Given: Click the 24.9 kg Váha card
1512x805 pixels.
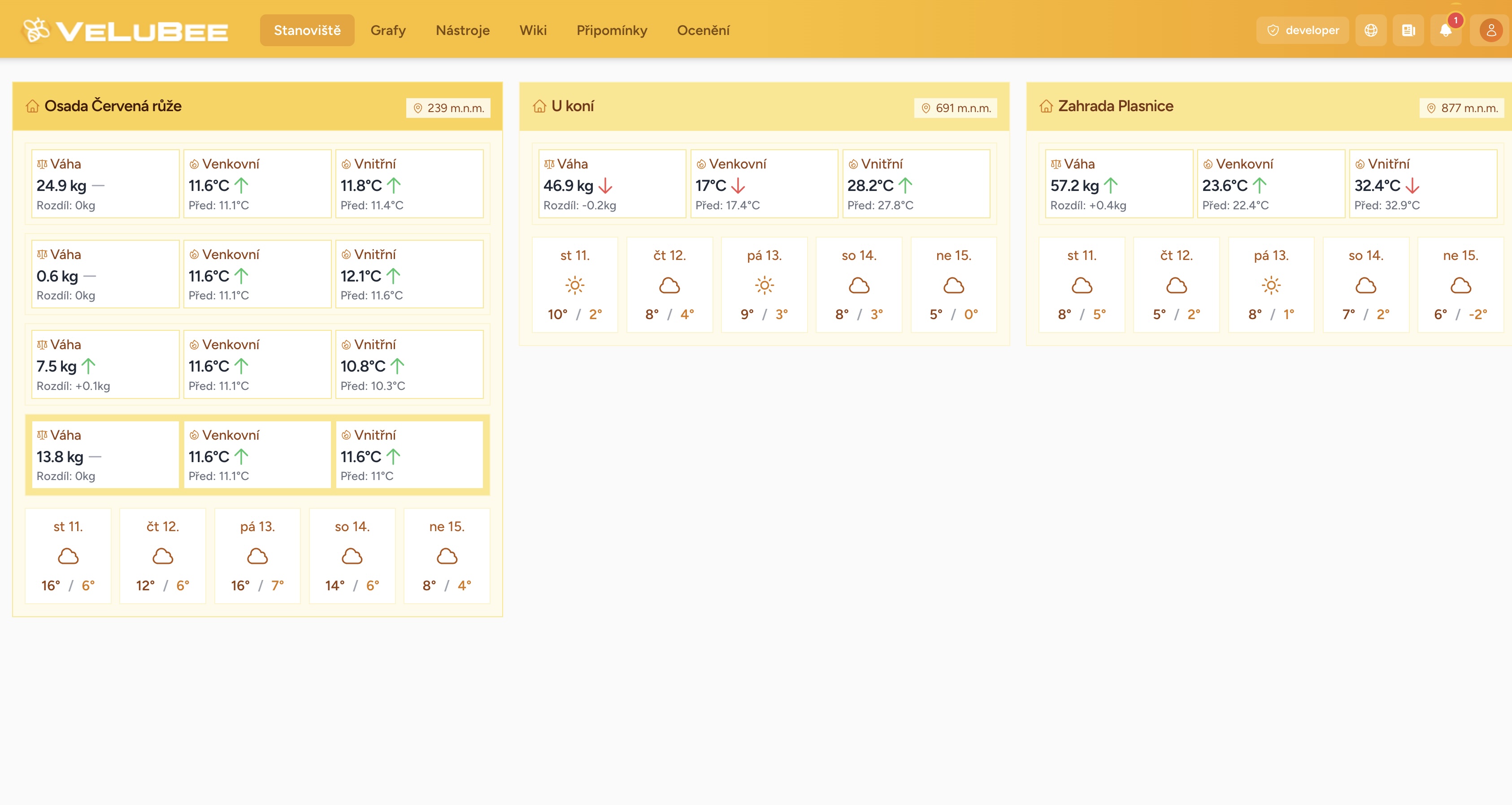Looking at the screenshot, I should tap(105, 184).
